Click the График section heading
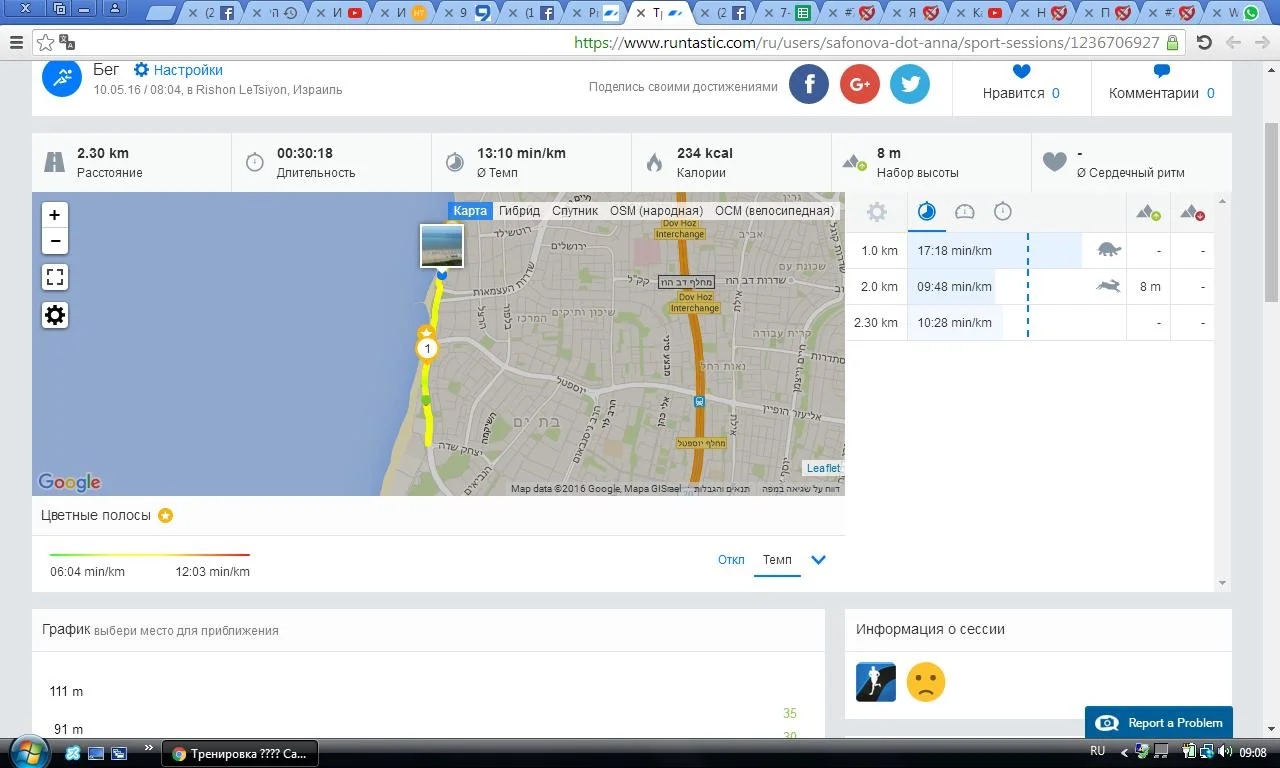Image resolution: width=1280 pixels, height=768 pixels. click(x=66, y=629)
